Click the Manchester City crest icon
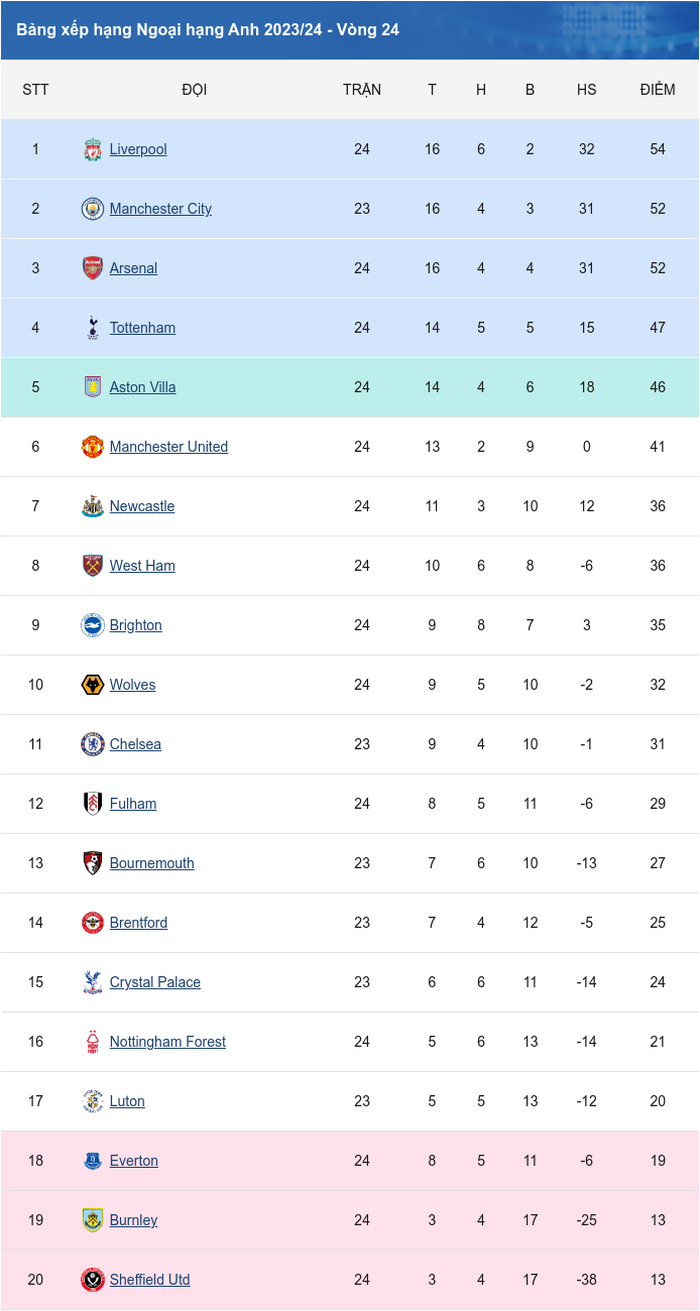This screenshot has height=1311, width=700. pos(93,209)
